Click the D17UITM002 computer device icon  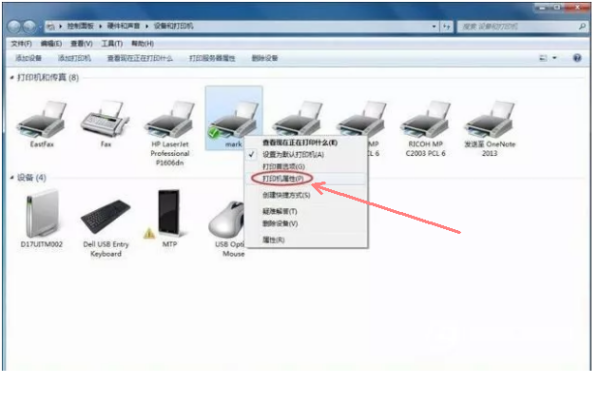click(42, 212)
